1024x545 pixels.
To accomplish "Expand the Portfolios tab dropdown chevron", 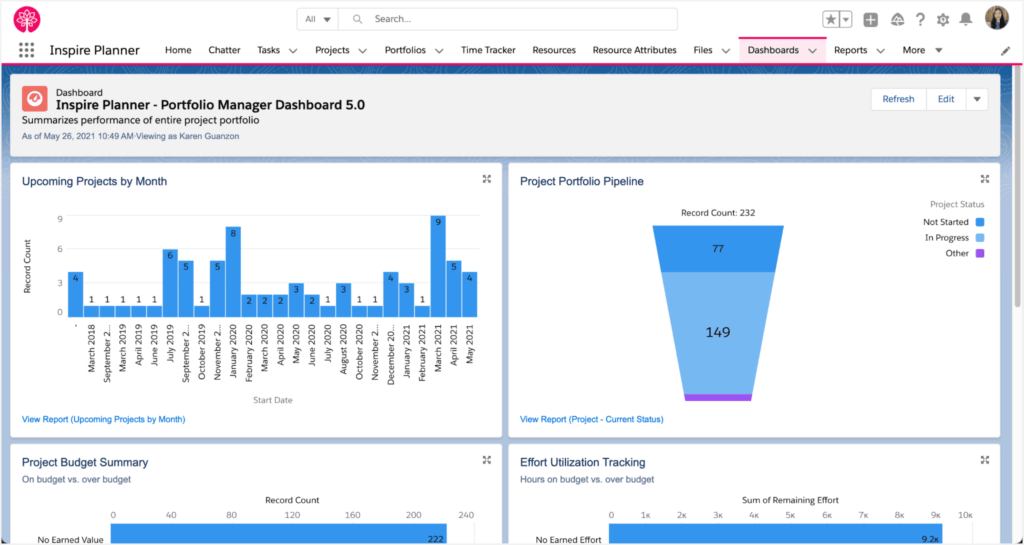I will tap(440, 50).
